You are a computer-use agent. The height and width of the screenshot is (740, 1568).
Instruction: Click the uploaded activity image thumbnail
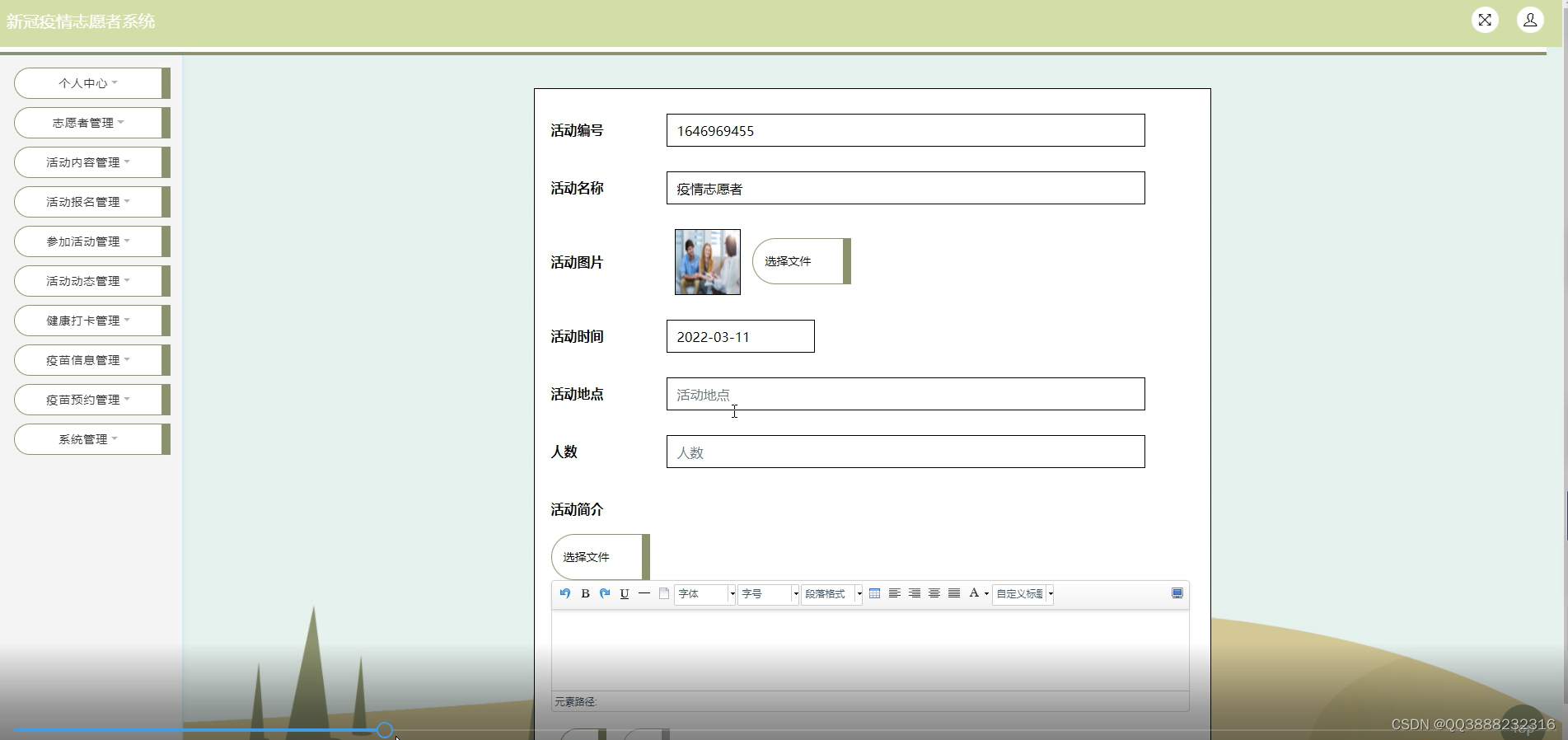(708, 262)
